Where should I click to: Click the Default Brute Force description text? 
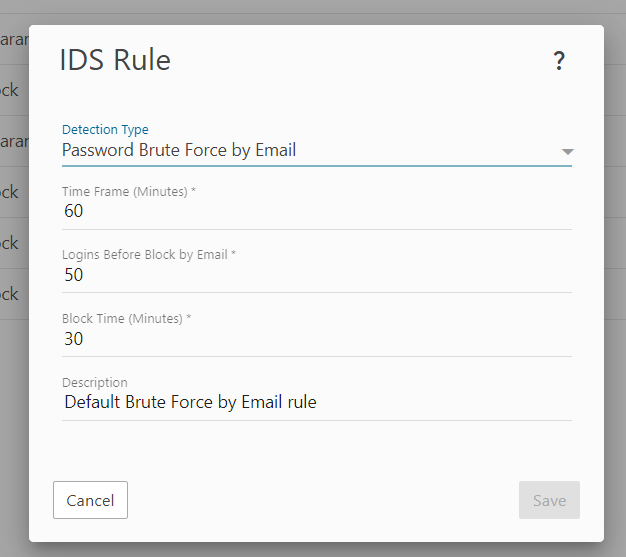190,403
